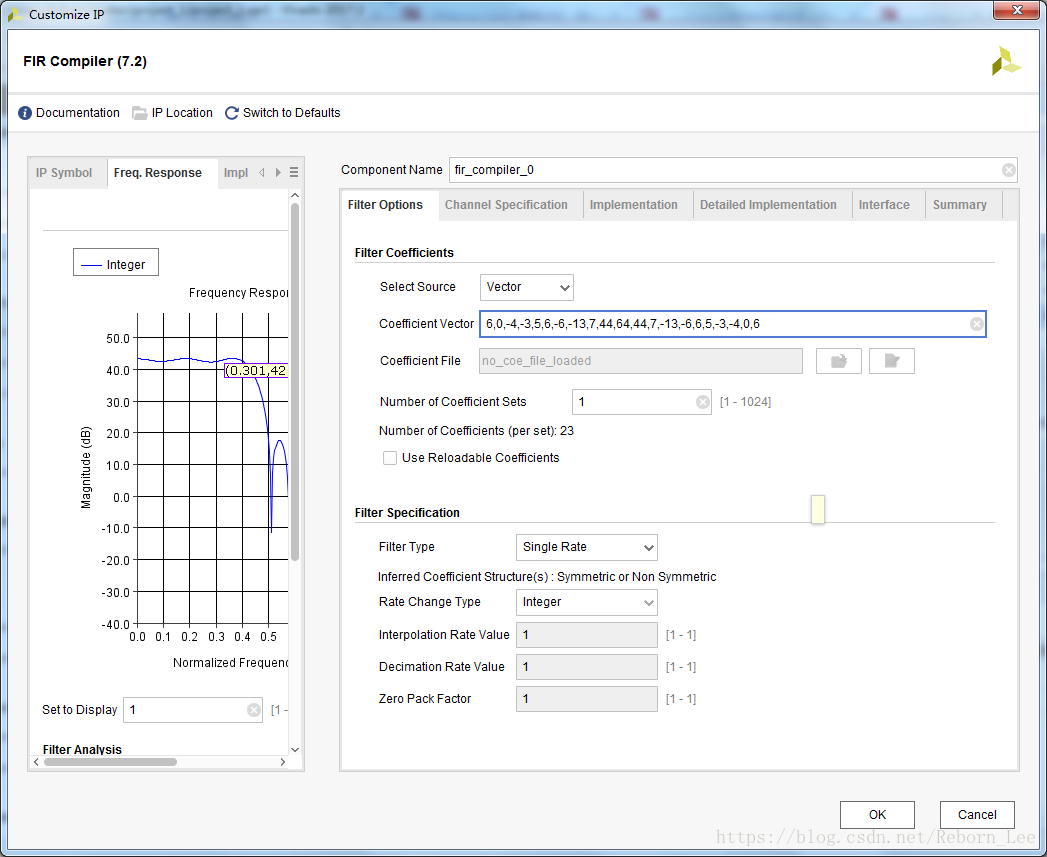1047x857 pixels.
Task: Click the Filter Coefficients heading
Action: pos(404,253)
